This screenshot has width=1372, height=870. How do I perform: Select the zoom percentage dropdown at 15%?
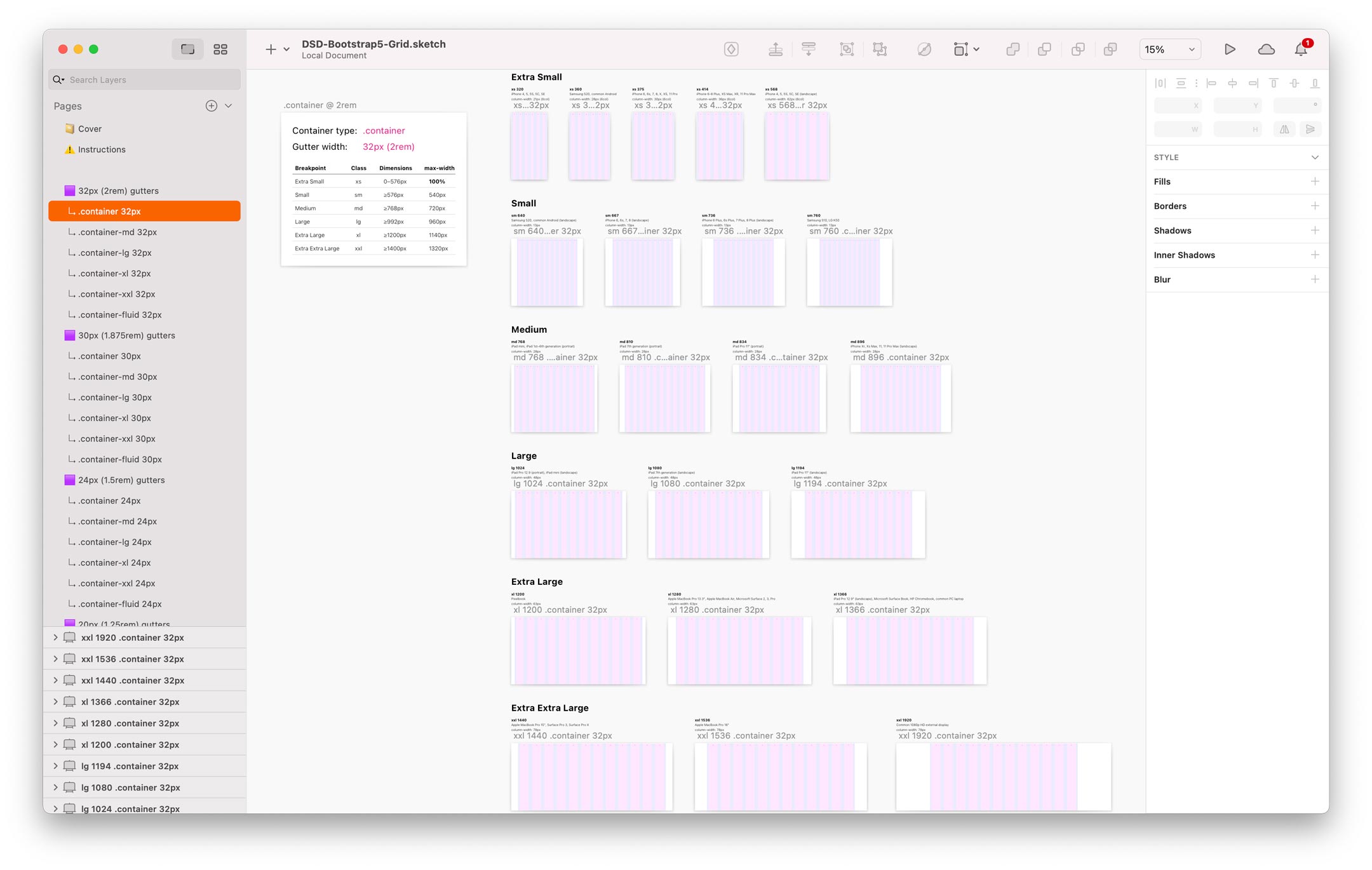click(x=1169, y=47)
